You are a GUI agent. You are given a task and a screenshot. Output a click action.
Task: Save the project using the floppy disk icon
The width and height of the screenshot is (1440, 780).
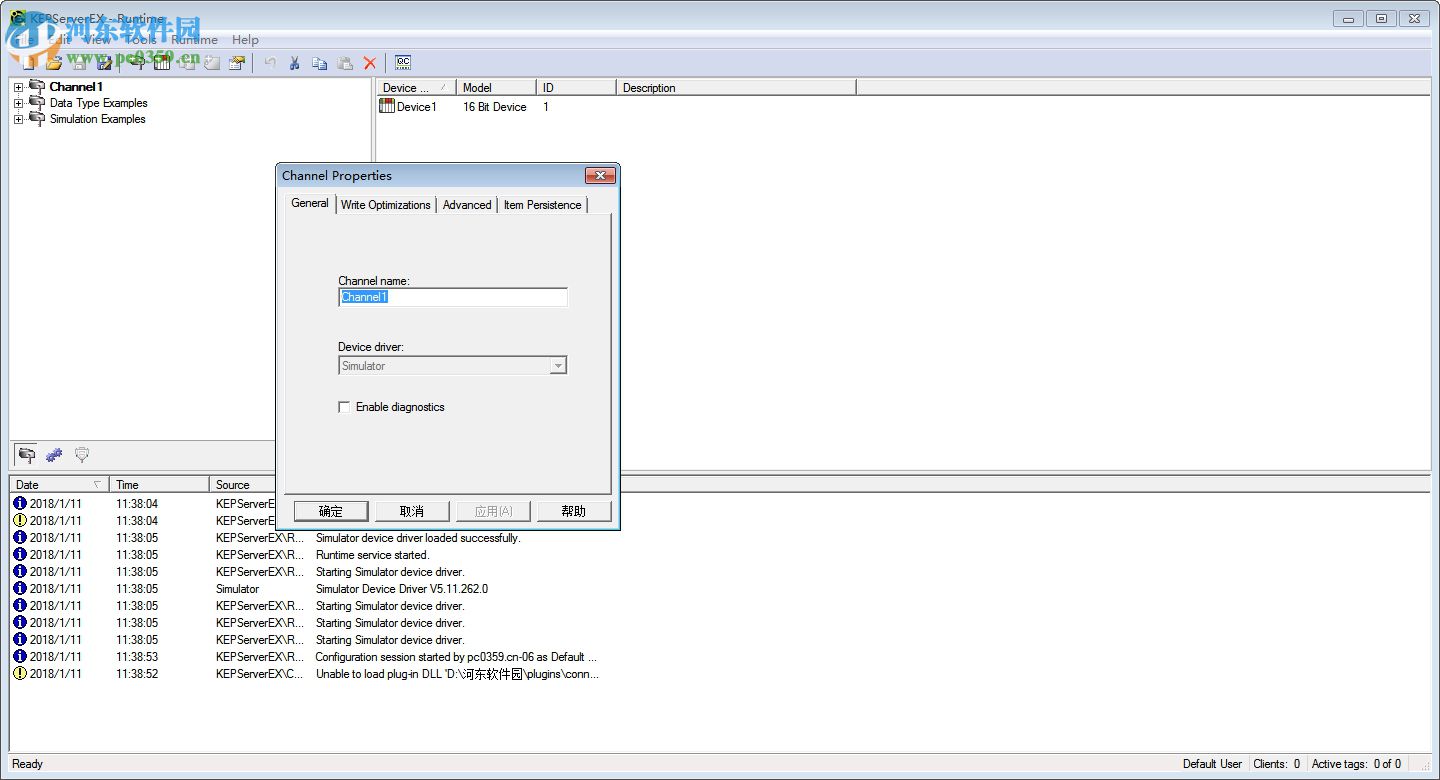[x=79, y=63]
